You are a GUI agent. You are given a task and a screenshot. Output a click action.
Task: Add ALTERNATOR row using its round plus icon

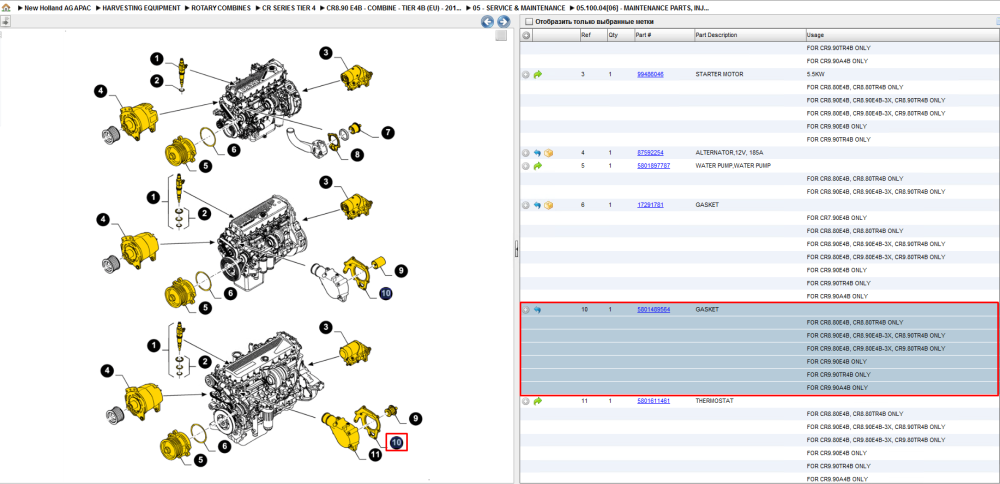[x=526, y=153]
